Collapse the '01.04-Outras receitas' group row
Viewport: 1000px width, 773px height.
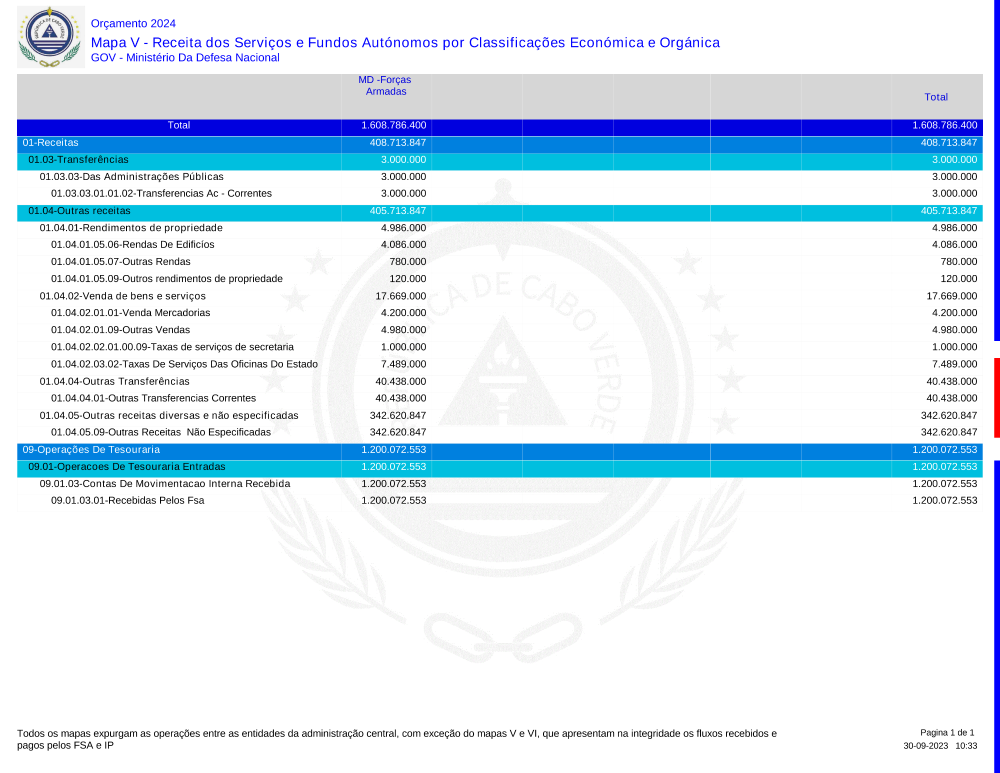(79, 211)
